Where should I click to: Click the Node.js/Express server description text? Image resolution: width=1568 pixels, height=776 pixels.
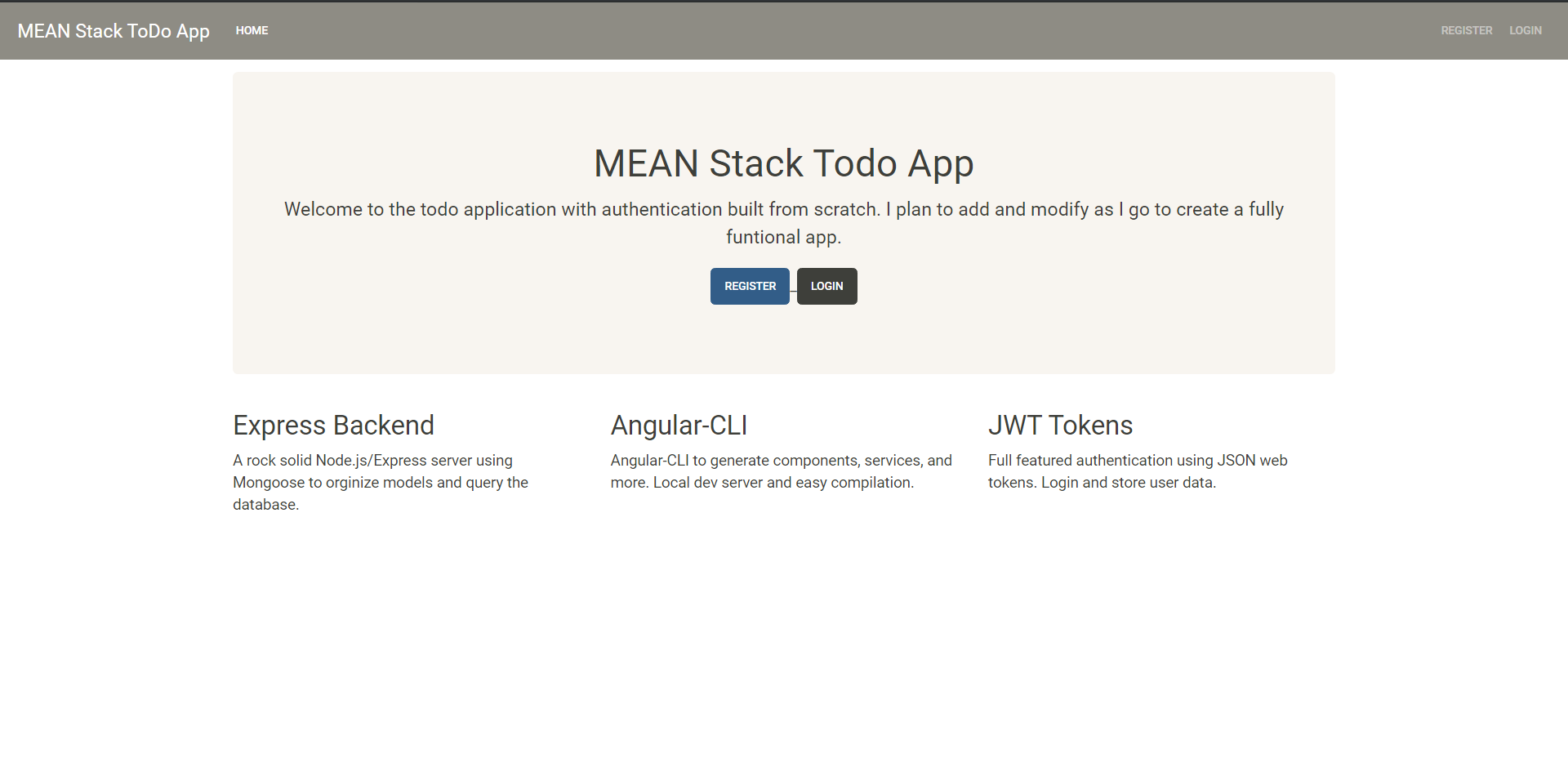point(381,472)
